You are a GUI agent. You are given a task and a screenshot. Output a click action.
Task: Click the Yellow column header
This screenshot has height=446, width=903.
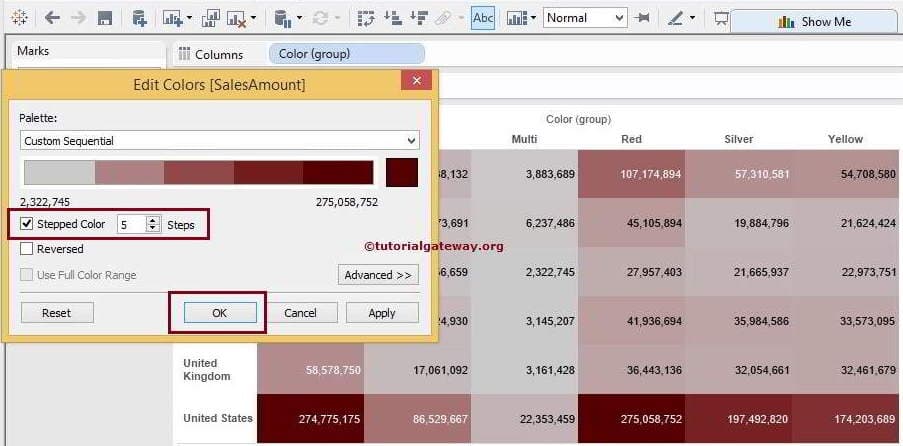pyautogui.click(x=845, y=139)
